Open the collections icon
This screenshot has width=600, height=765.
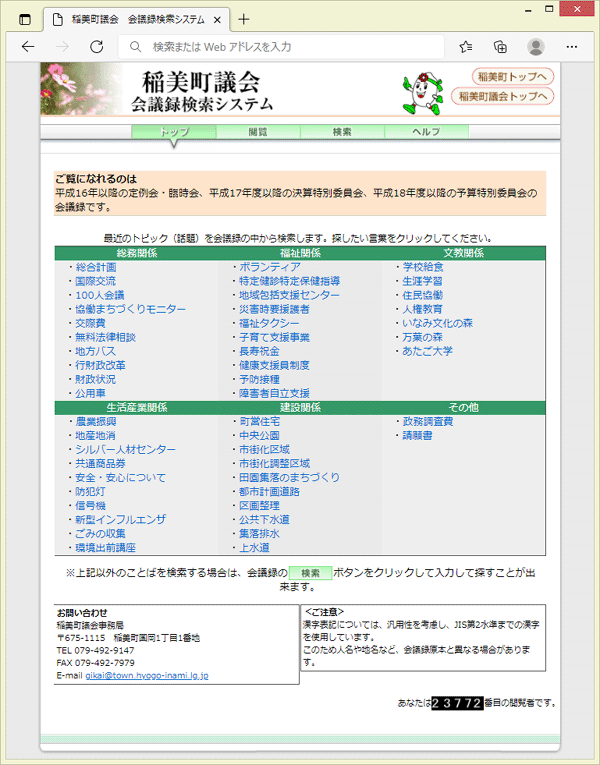(500, 47)
